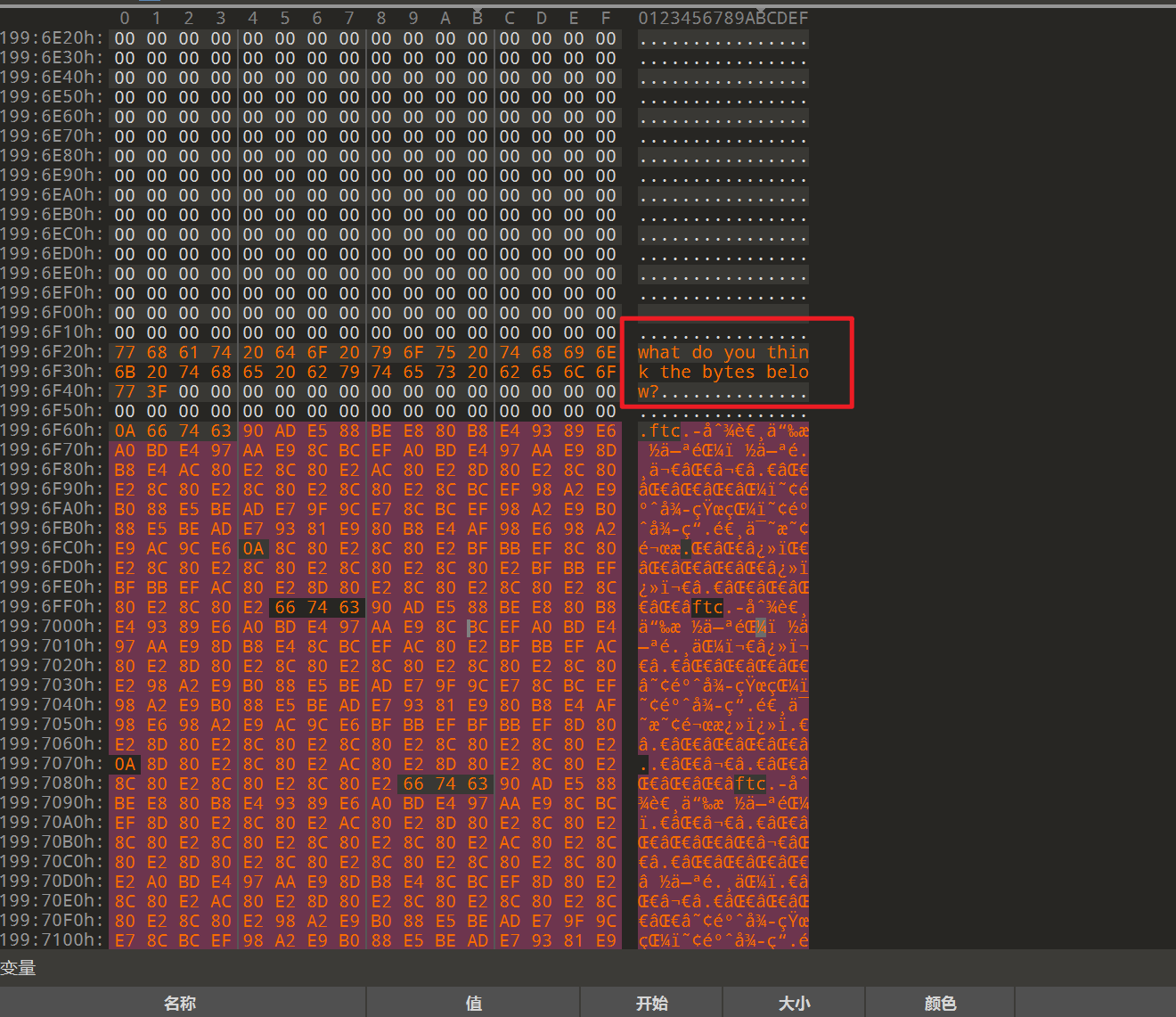Select the 变量 panel title
Image resolution: width=1176 pixels, height=1017 pixels.
coord(18,968)
